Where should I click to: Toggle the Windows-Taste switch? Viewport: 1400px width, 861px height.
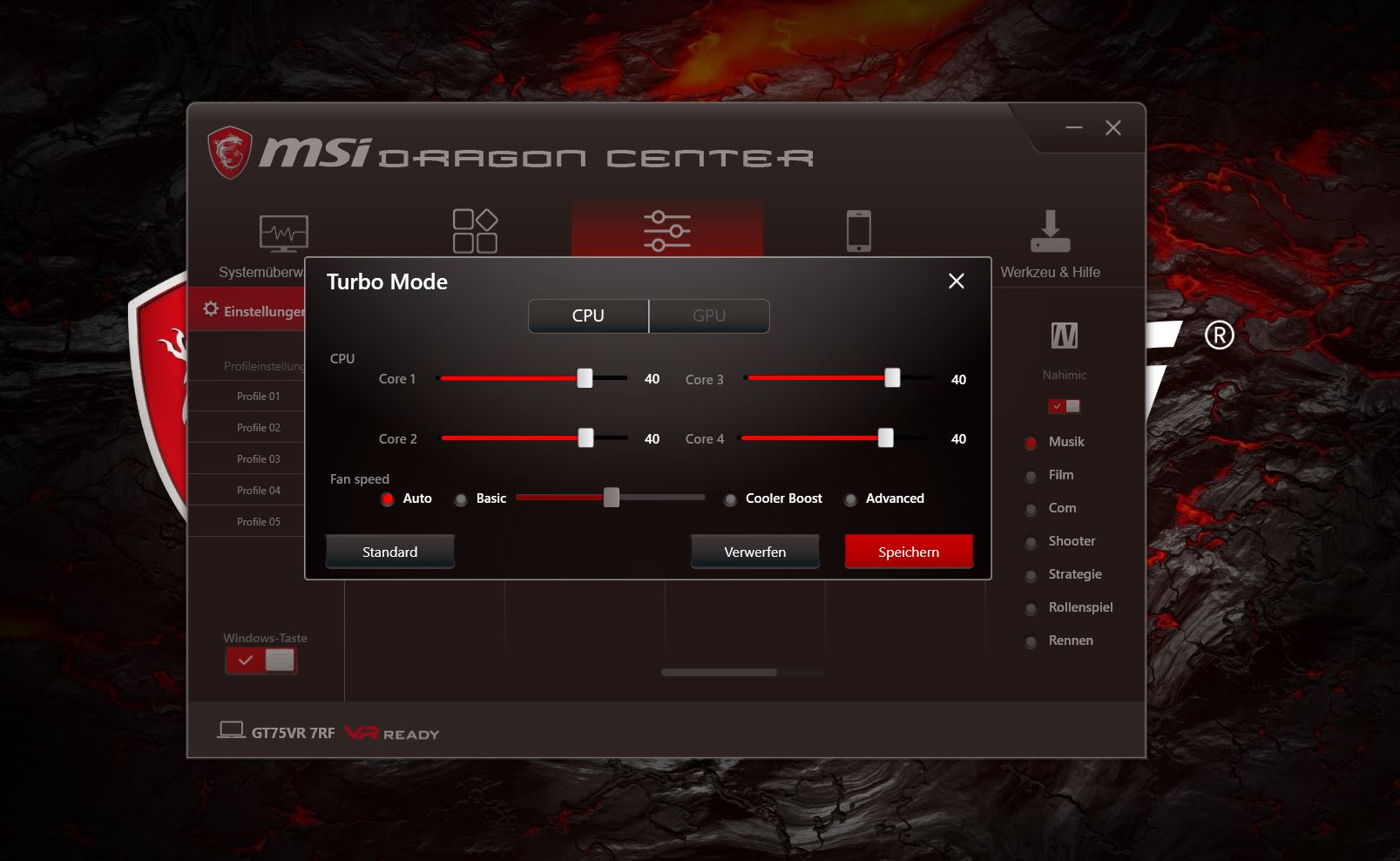point(261,661)
